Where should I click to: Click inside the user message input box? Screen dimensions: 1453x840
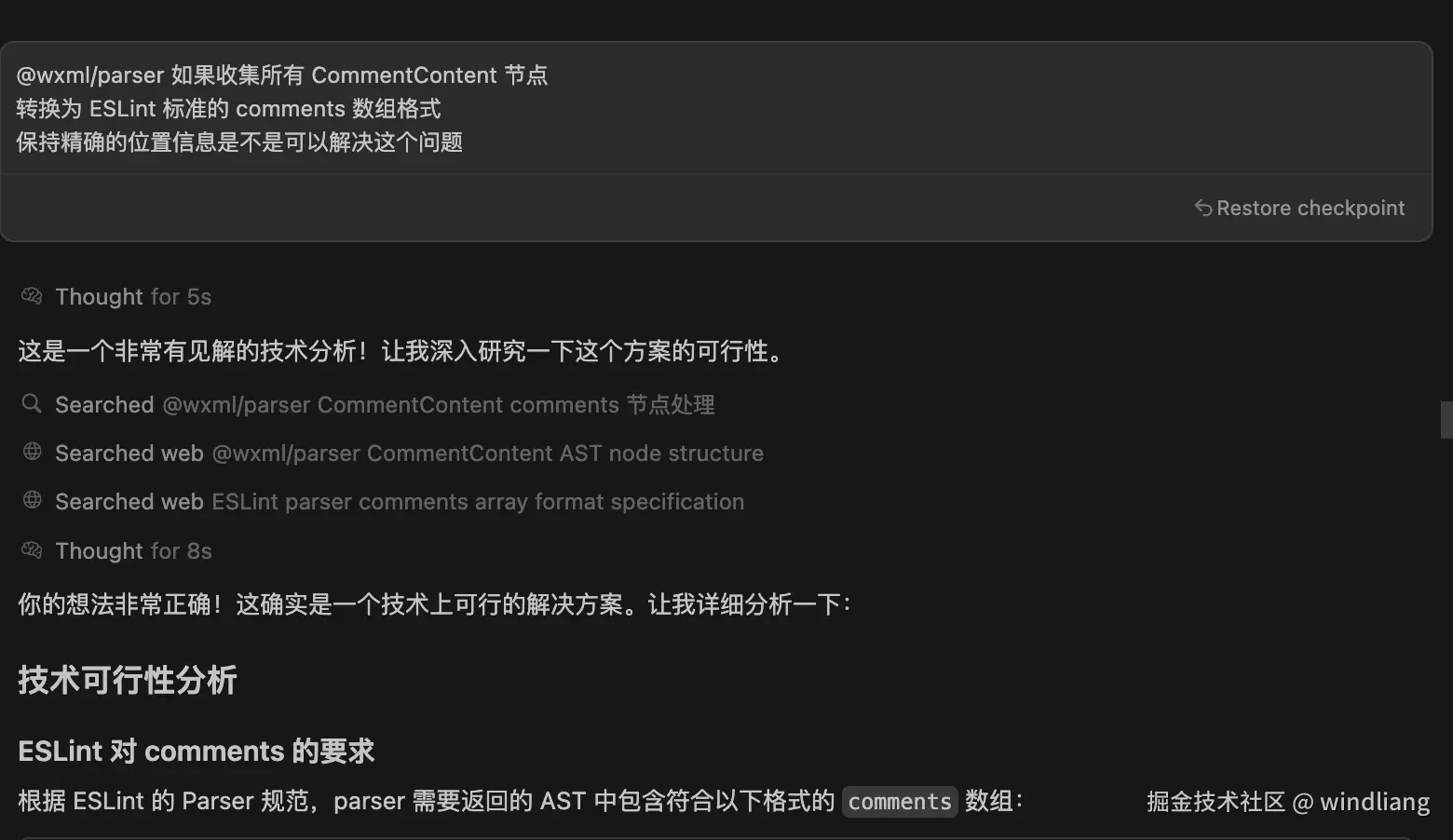715,108
